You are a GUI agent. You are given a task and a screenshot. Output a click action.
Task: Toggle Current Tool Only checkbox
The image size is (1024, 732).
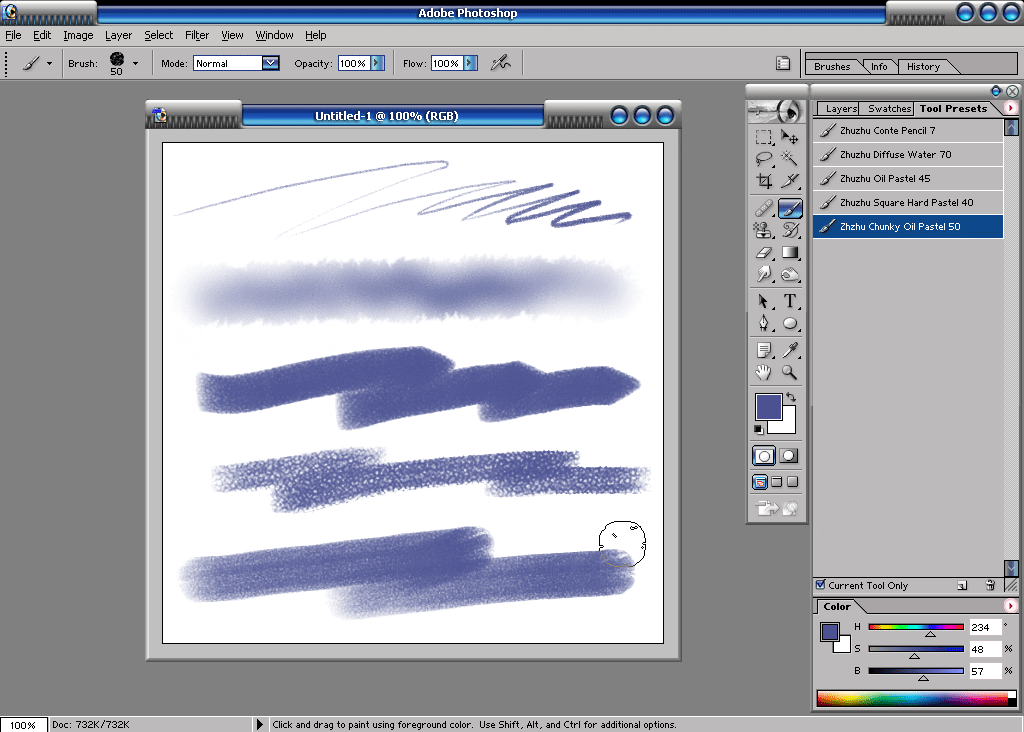[x=821, y=585]
